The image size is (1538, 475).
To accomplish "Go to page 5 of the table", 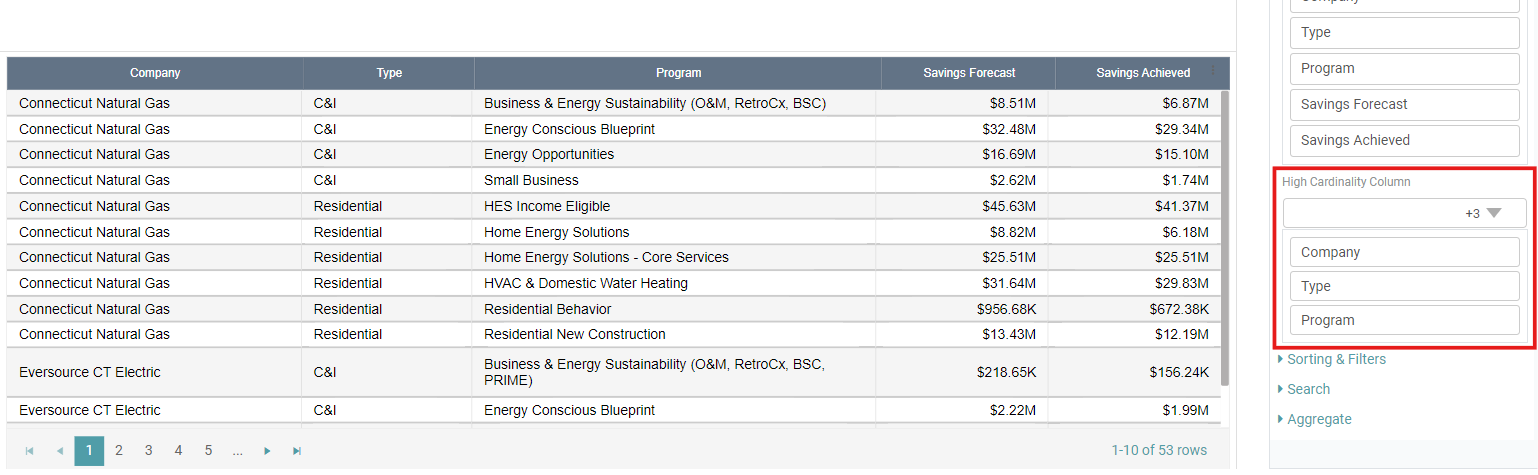I will tap(208, 451).
